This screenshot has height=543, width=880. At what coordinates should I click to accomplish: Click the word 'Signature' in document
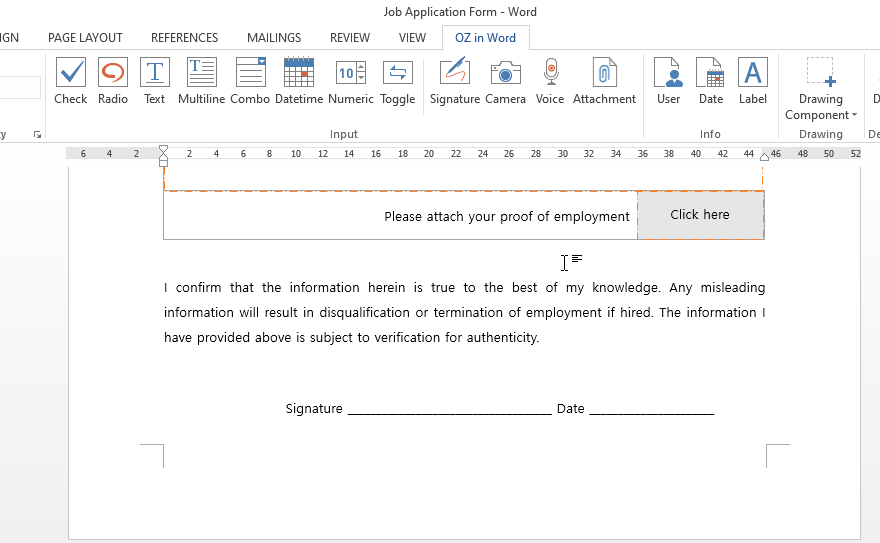pos(314,409)
